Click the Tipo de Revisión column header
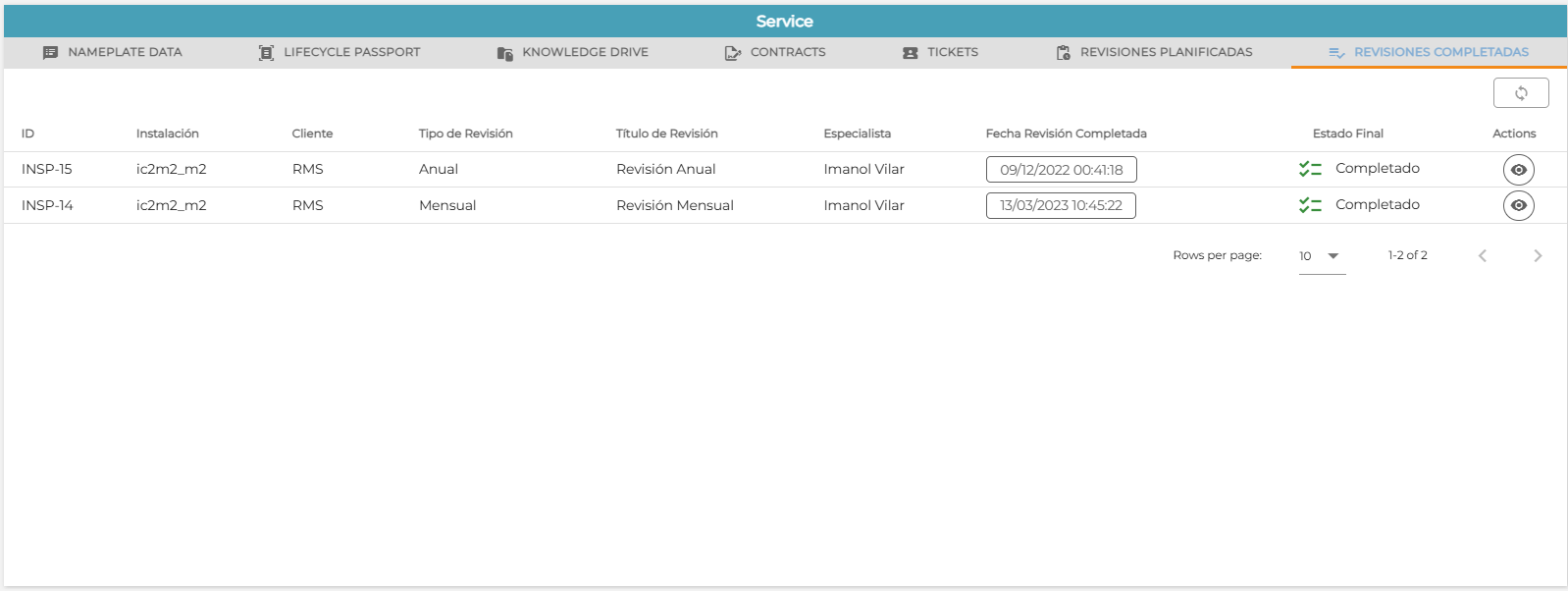 click(465, 134)
